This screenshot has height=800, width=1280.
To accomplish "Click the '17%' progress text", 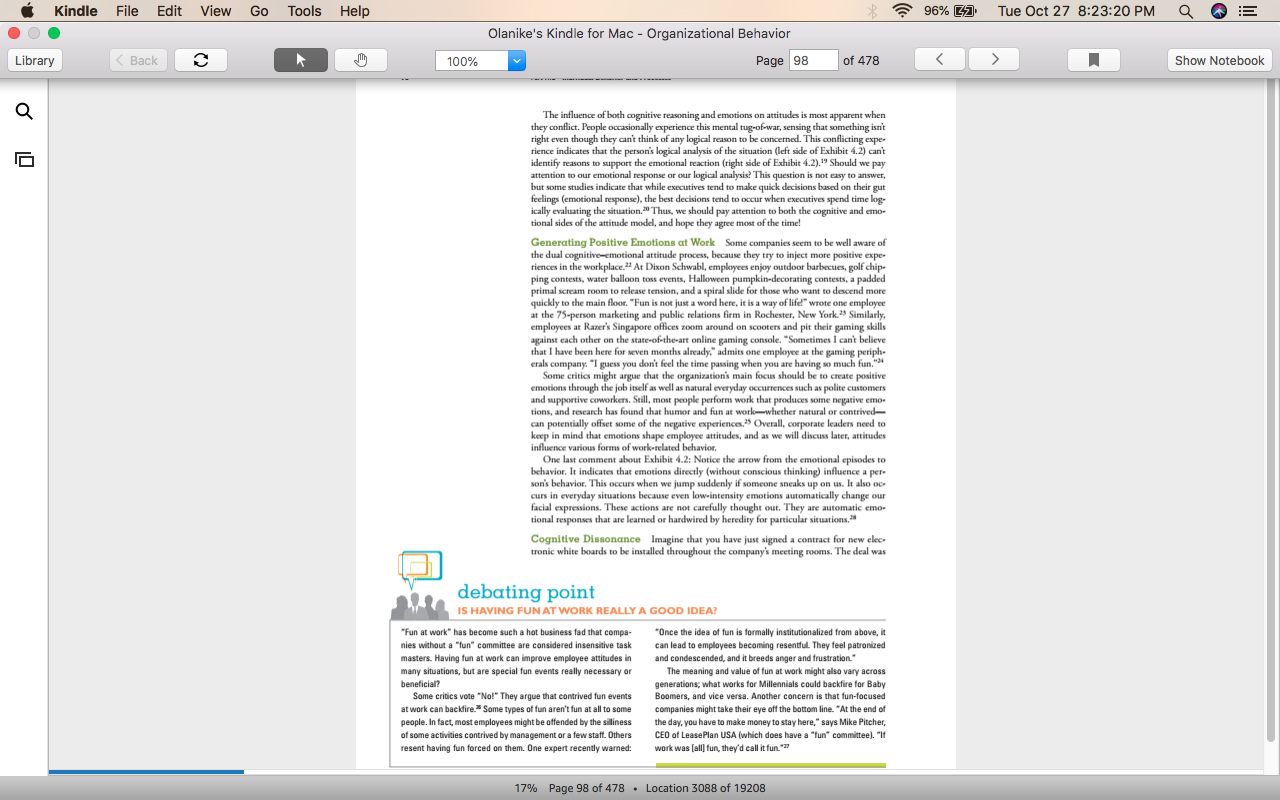I will pos(526,788).
